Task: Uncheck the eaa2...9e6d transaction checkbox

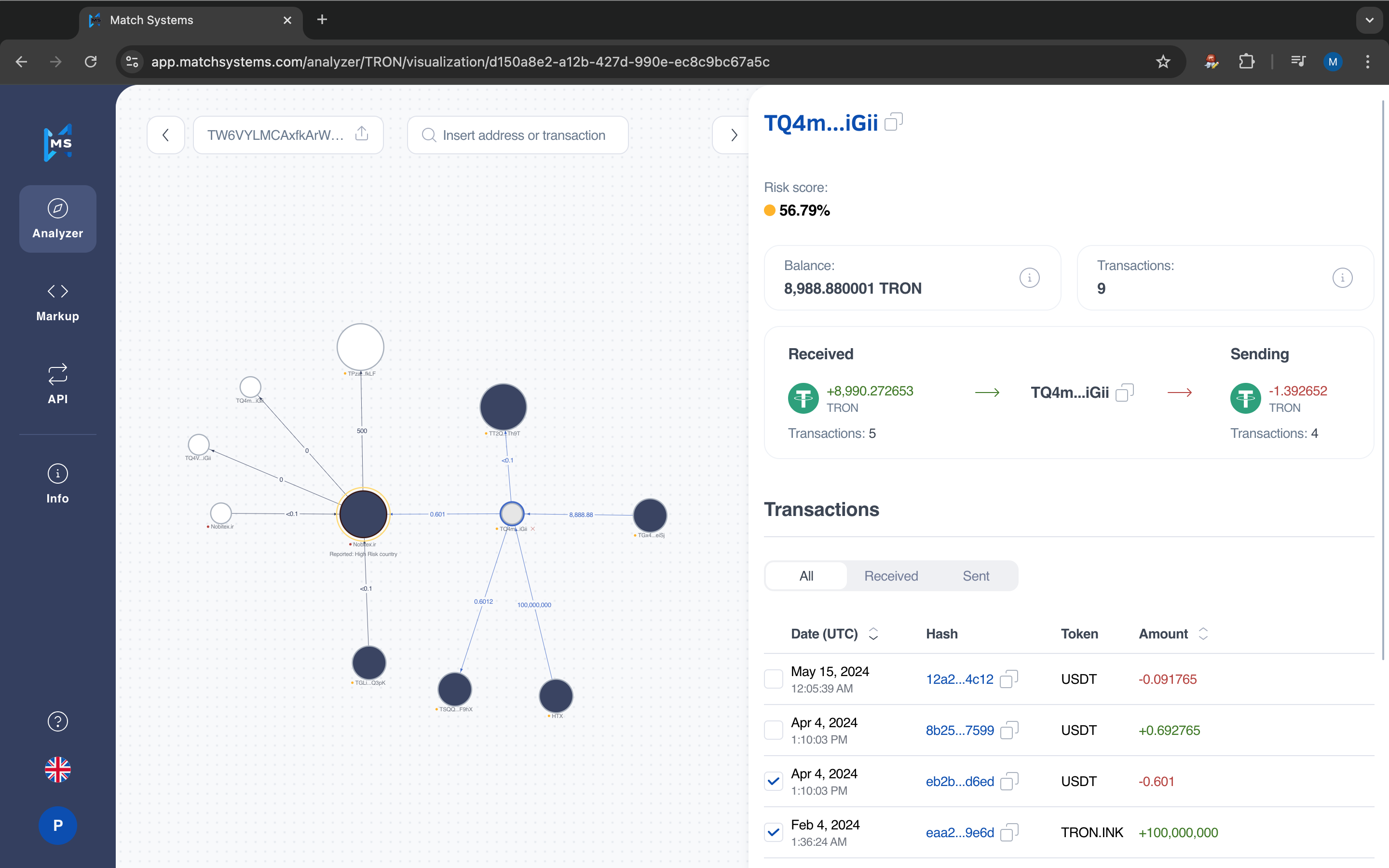Action: click(x=773, y=832)
